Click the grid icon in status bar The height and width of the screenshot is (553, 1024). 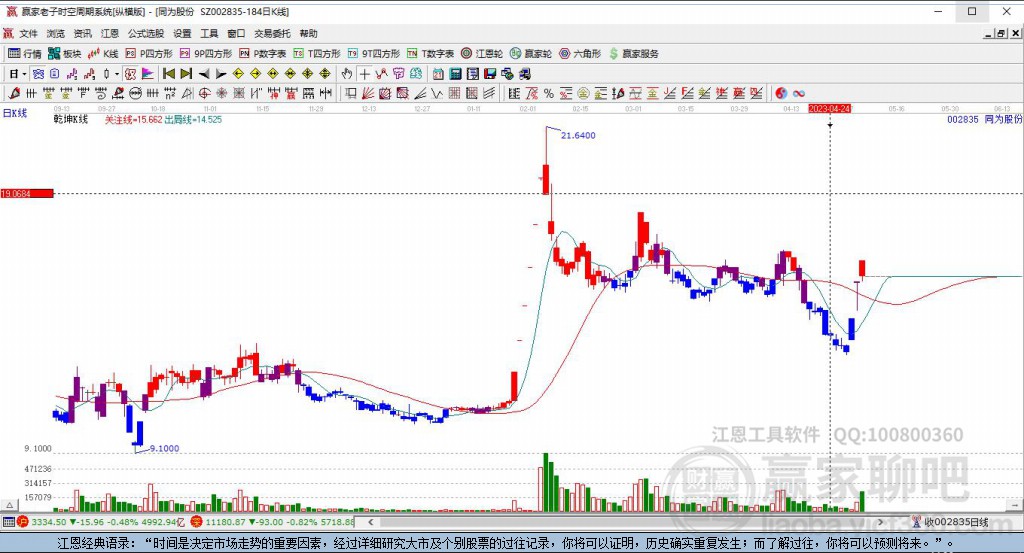click(8, 522)
